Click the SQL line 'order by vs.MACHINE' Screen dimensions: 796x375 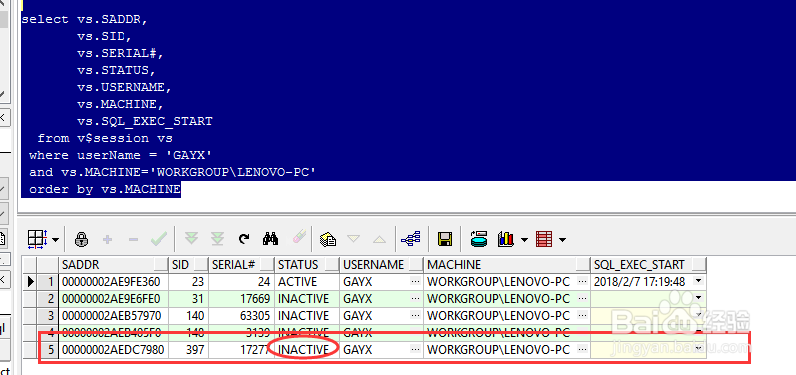point(105,189)
